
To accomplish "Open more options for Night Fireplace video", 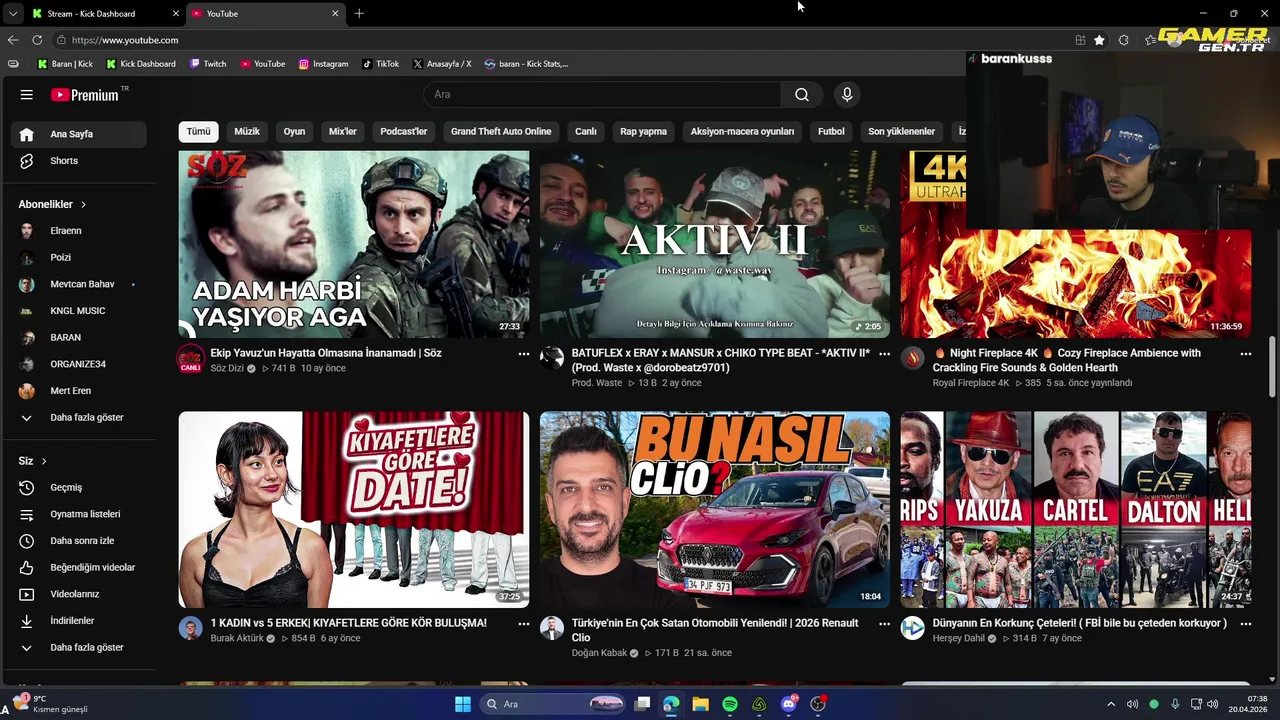I will (1245, 354).
